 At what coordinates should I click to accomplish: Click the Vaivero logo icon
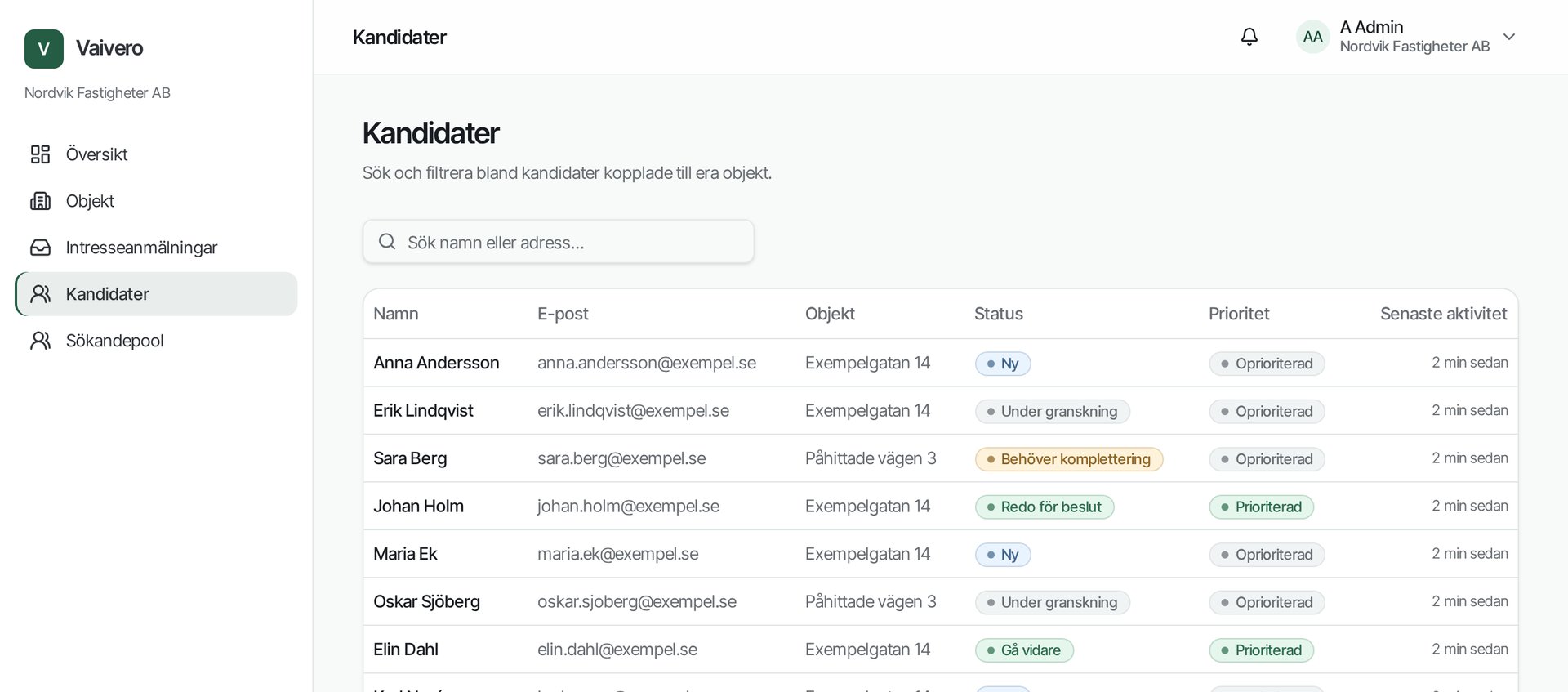(x=44, y=49)
